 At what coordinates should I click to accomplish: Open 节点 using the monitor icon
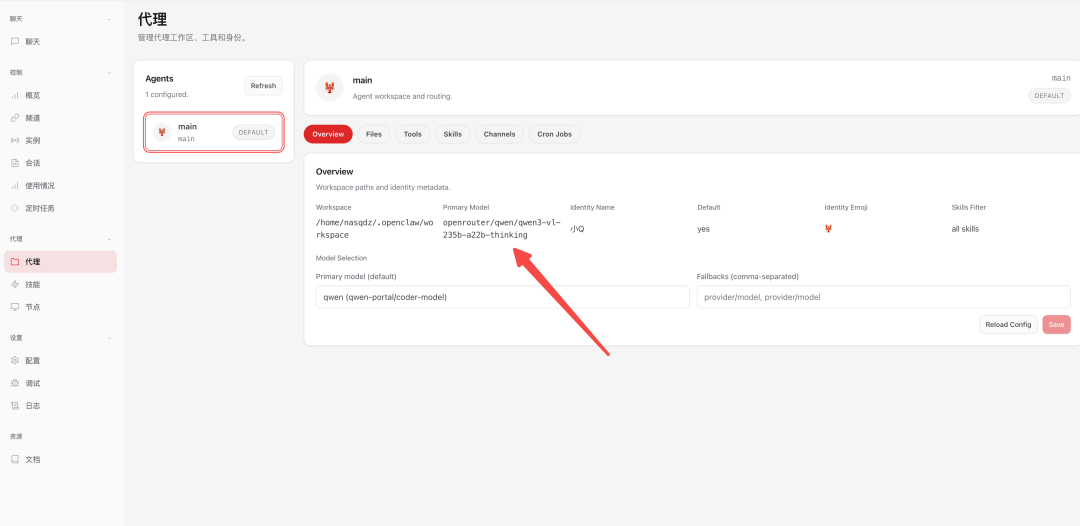tap(15, 307)
